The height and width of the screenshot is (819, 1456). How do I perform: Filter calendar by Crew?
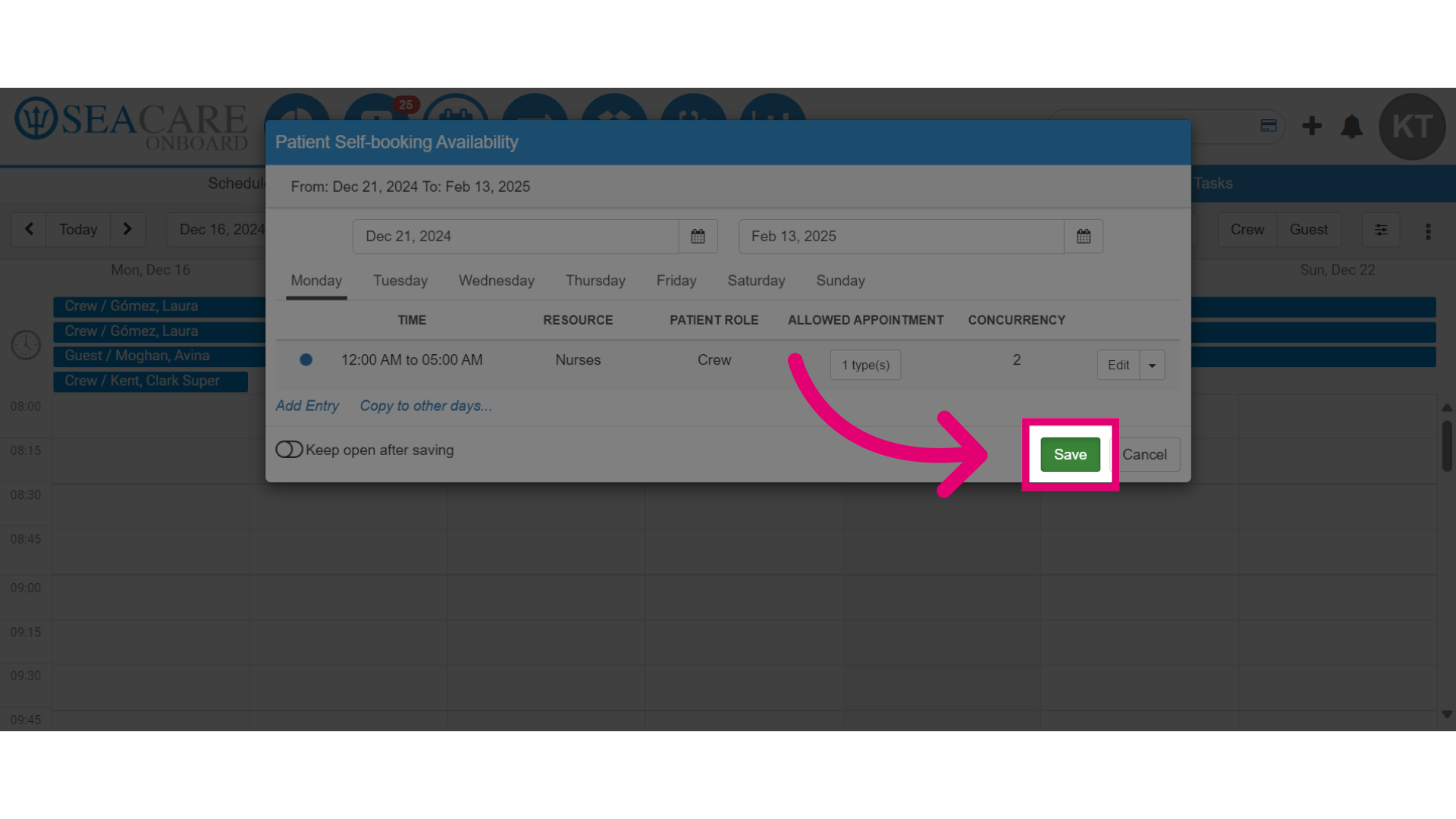point(1247,229)
